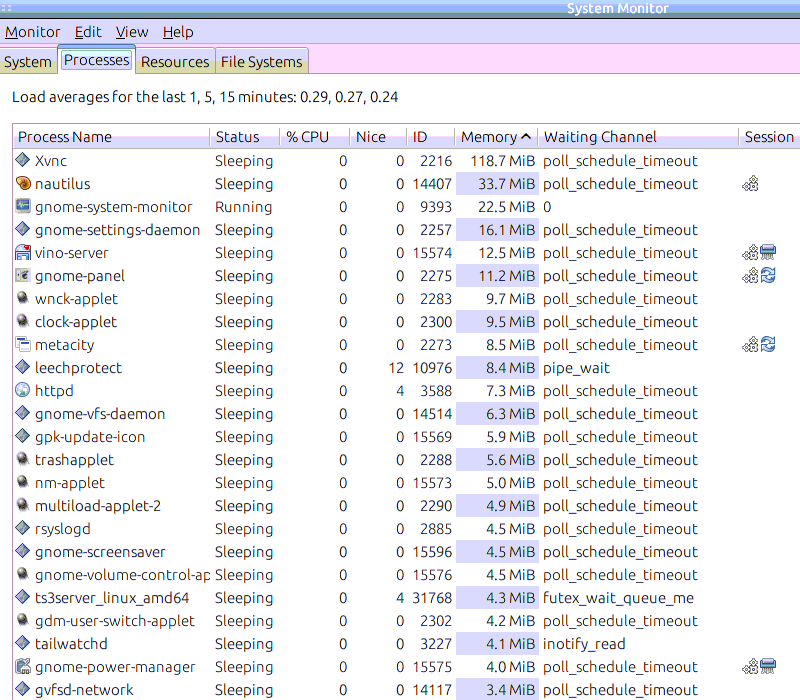This screenshot has width=800, height=700.
Task: Click the gnome-system-monitor process icon
Action: coord(24,207)
